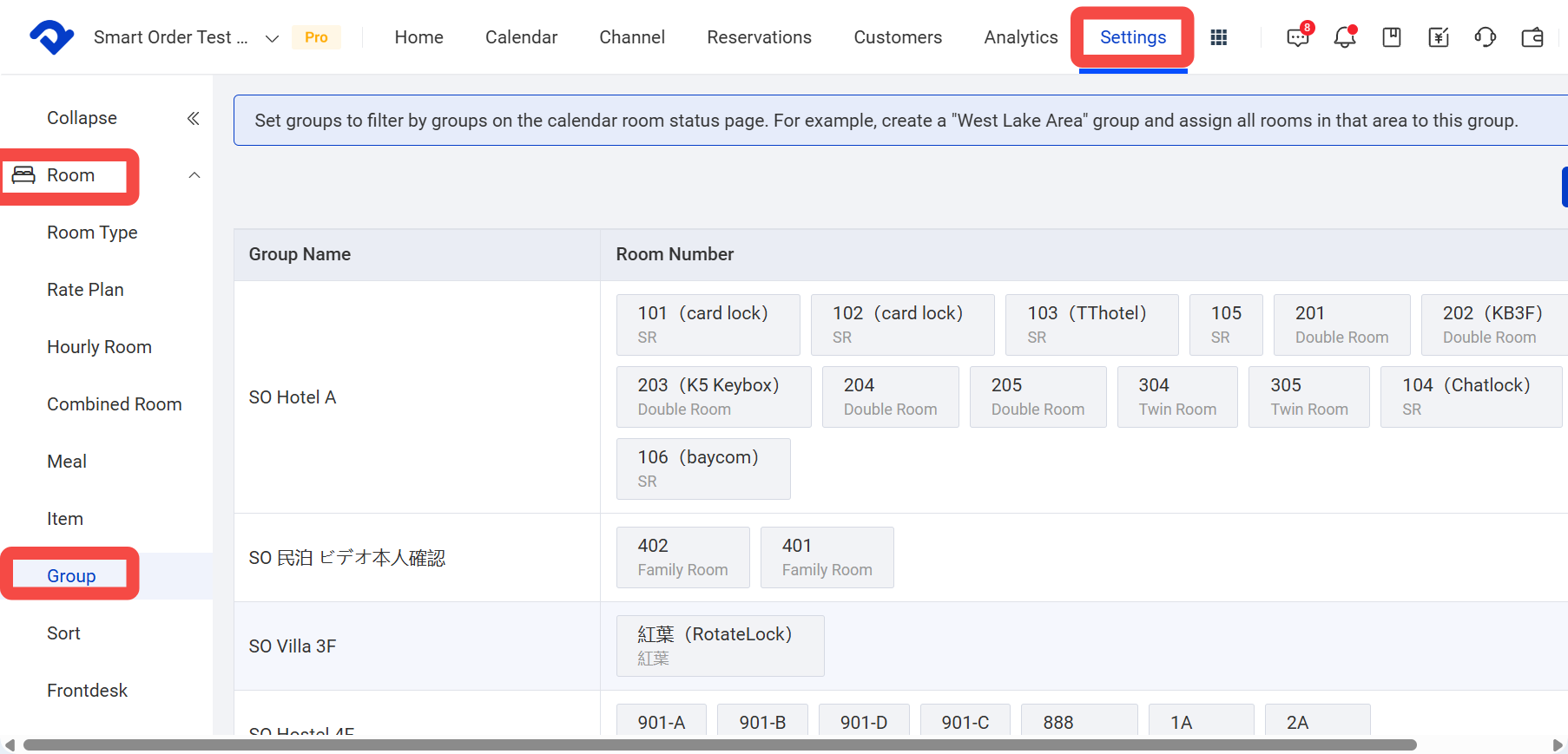This screenshot has height=754, width=1568.
Task: Click room 203 (K5 Keybox) tile
Action: coord(714,397)
